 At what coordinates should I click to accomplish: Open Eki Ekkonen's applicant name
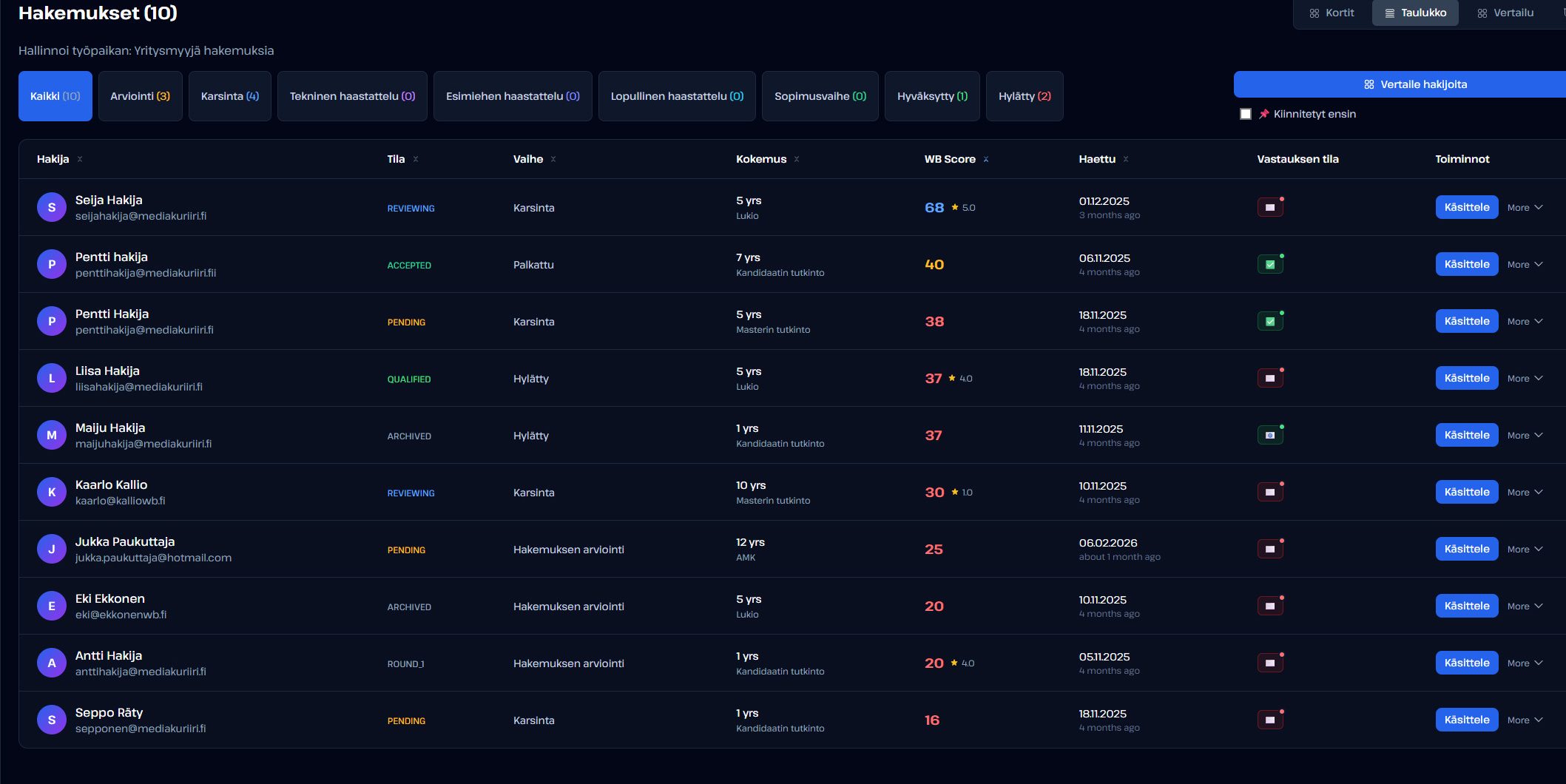click(110, 599)
